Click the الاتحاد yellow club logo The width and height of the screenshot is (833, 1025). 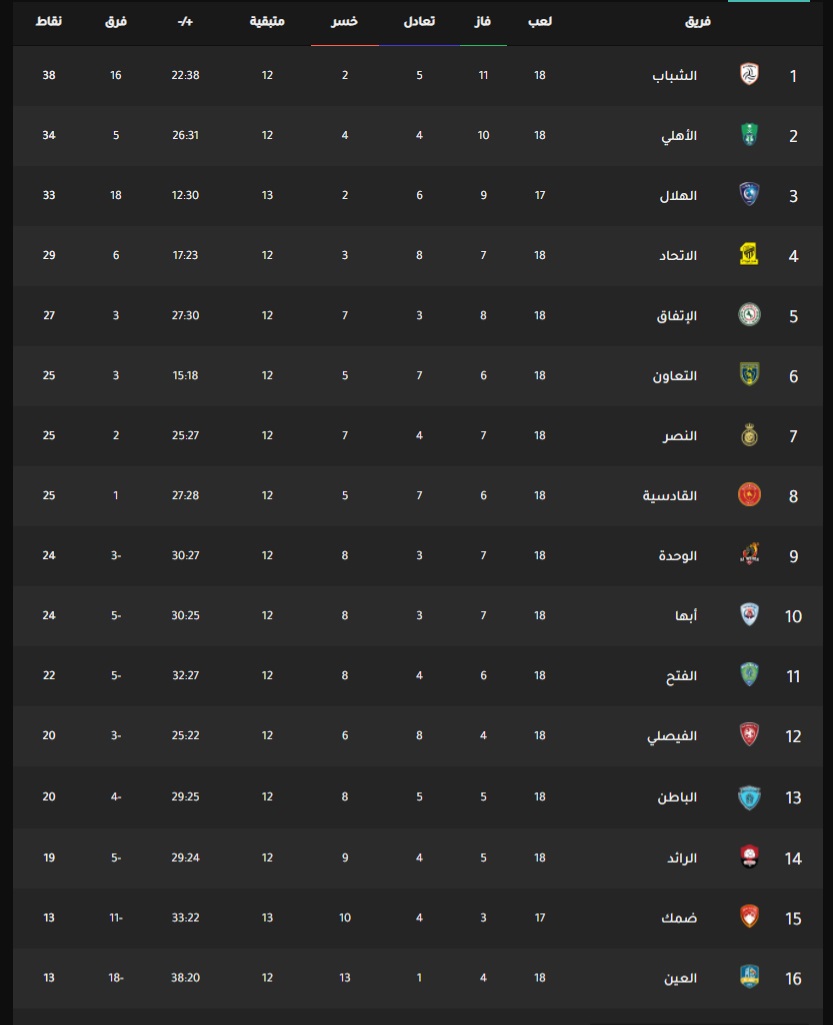749,255
